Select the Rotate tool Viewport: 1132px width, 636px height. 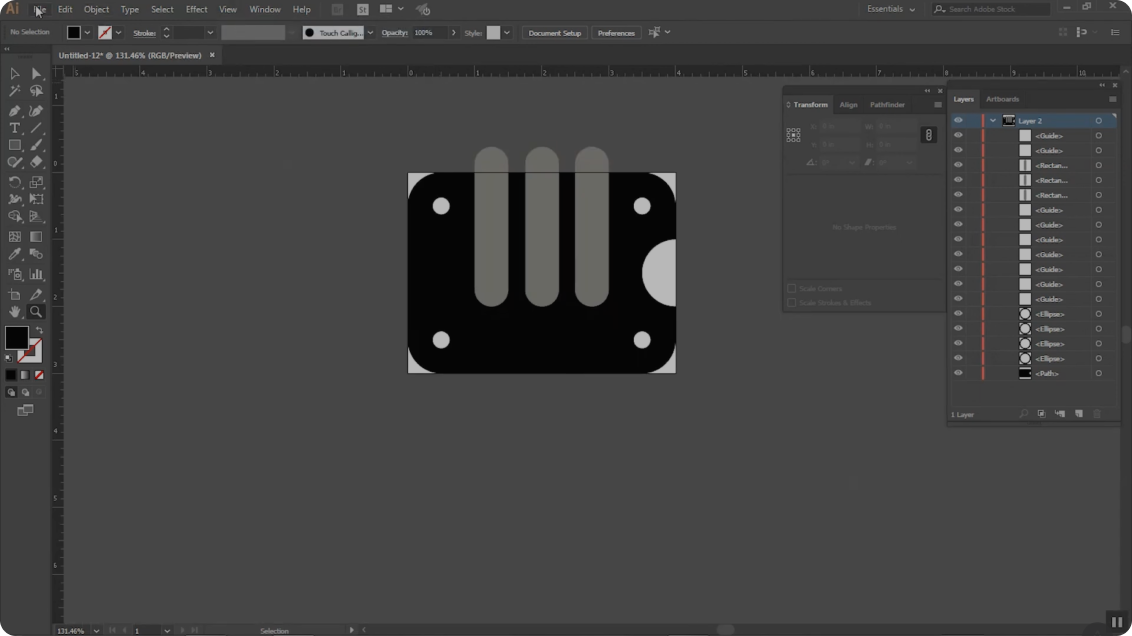point(15,181)
